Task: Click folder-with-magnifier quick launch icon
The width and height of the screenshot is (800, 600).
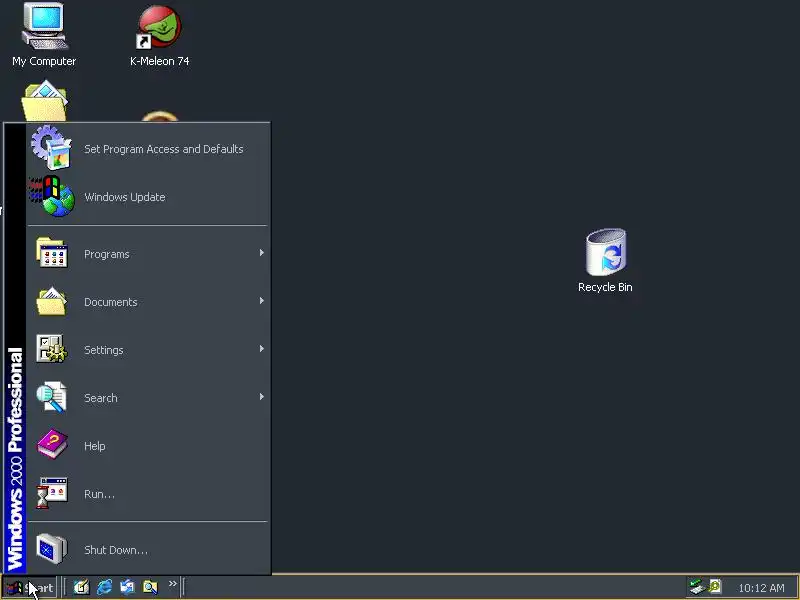Action: (x=150, y=587)
